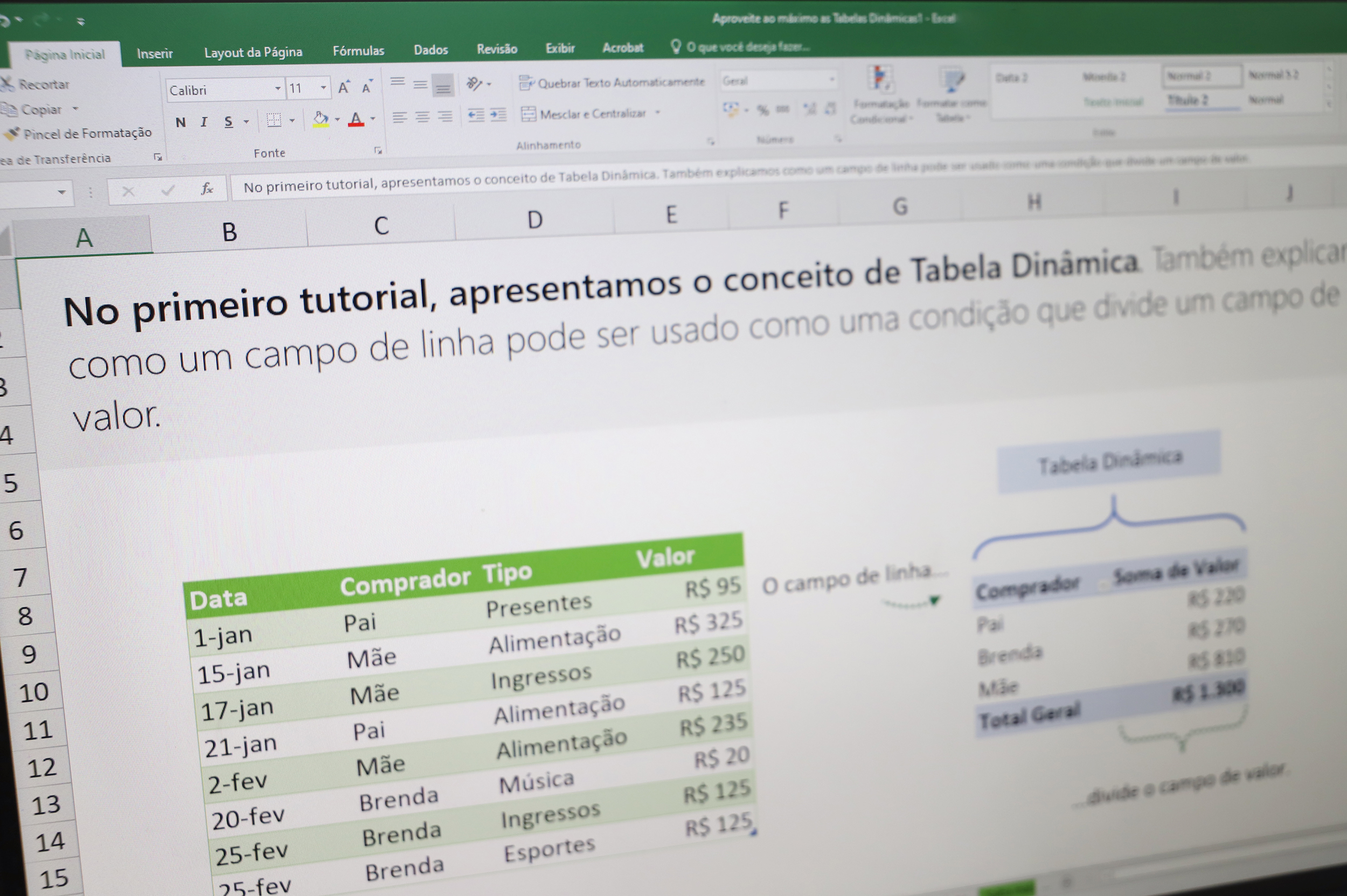This screenshot has height=896, width=1347.
Task: Switch to the Fórmulas ribbon tab
Action: (358, 51)
